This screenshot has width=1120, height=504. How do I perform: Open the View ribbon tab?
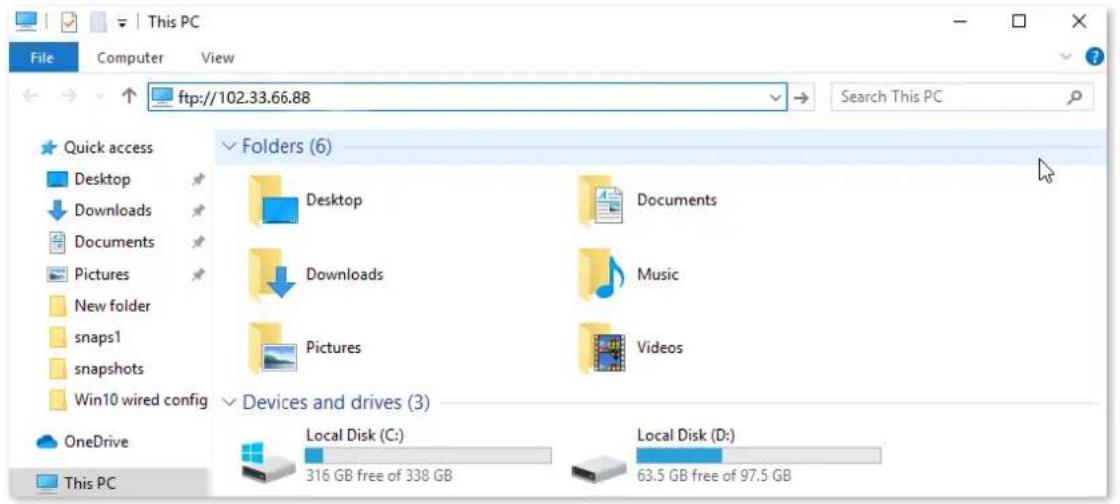218,58
